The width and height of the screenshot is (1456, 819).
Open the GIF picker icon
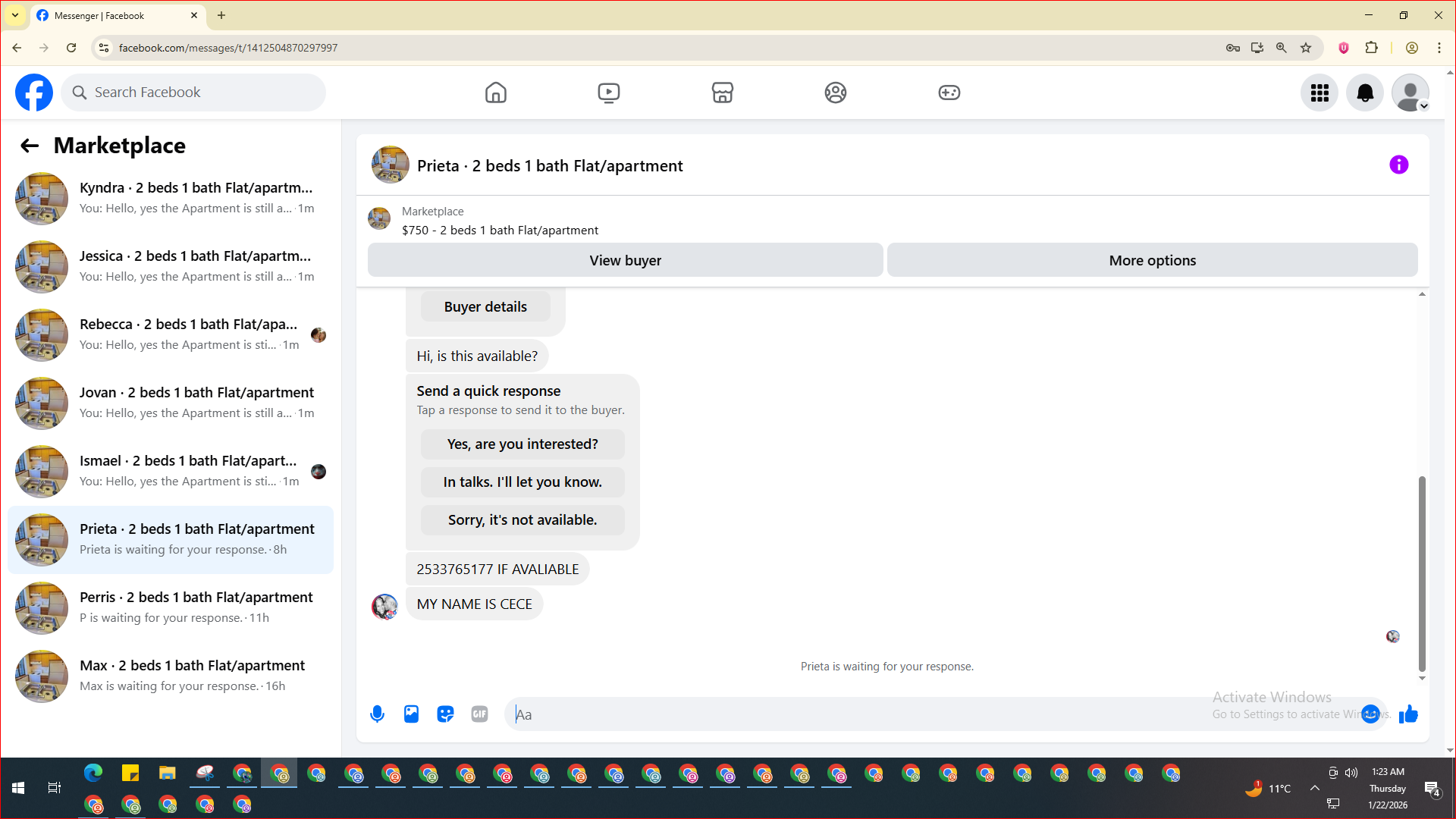[479, 714]
